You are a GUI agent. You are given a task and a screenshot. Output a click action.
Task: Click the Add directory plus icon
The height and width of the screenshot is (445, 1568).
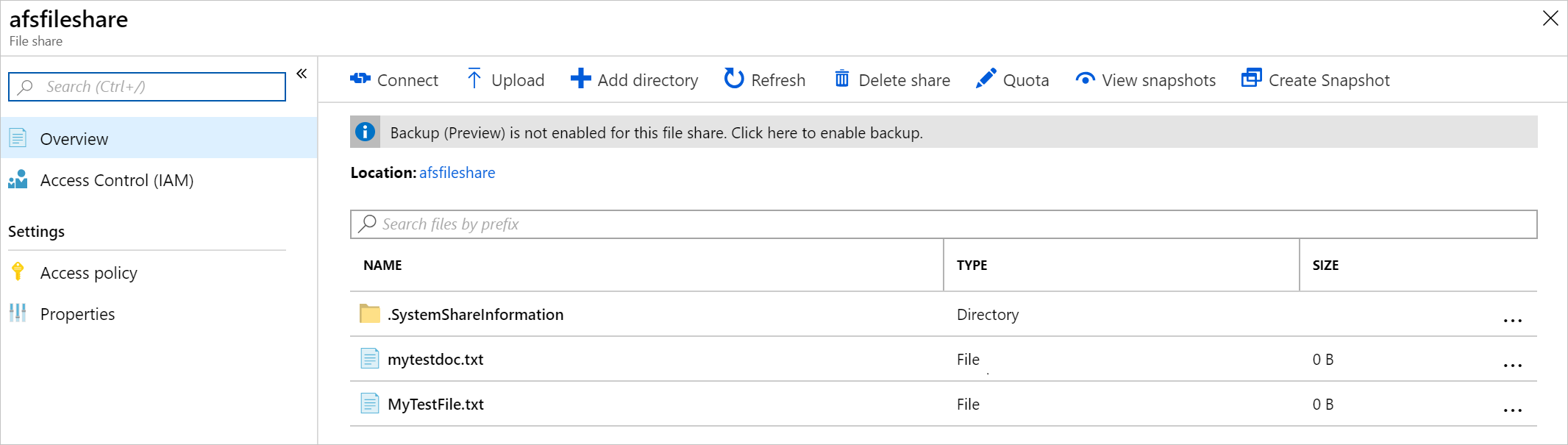(580, 79)
